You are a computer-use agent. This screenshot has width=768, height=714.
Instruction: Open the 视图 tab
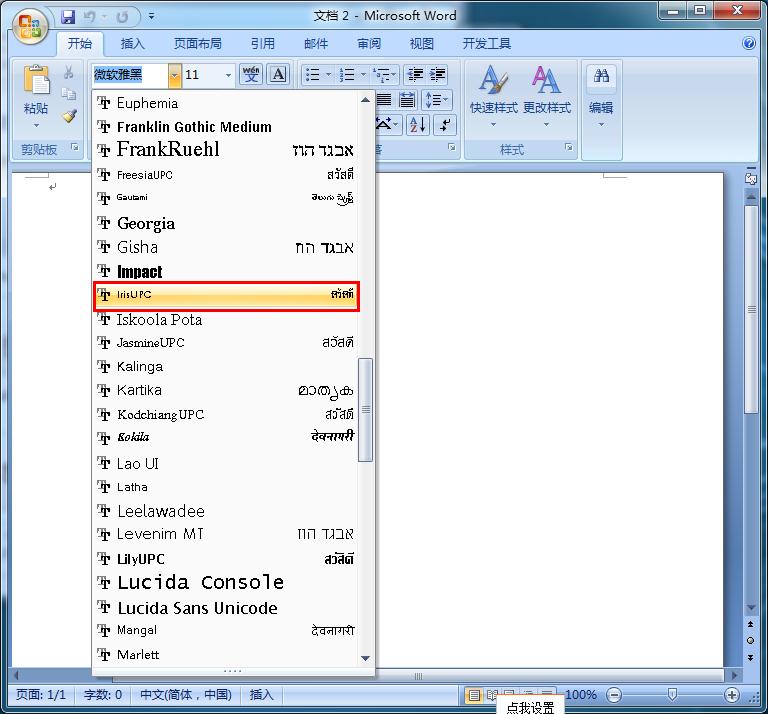tap(422, 44)
